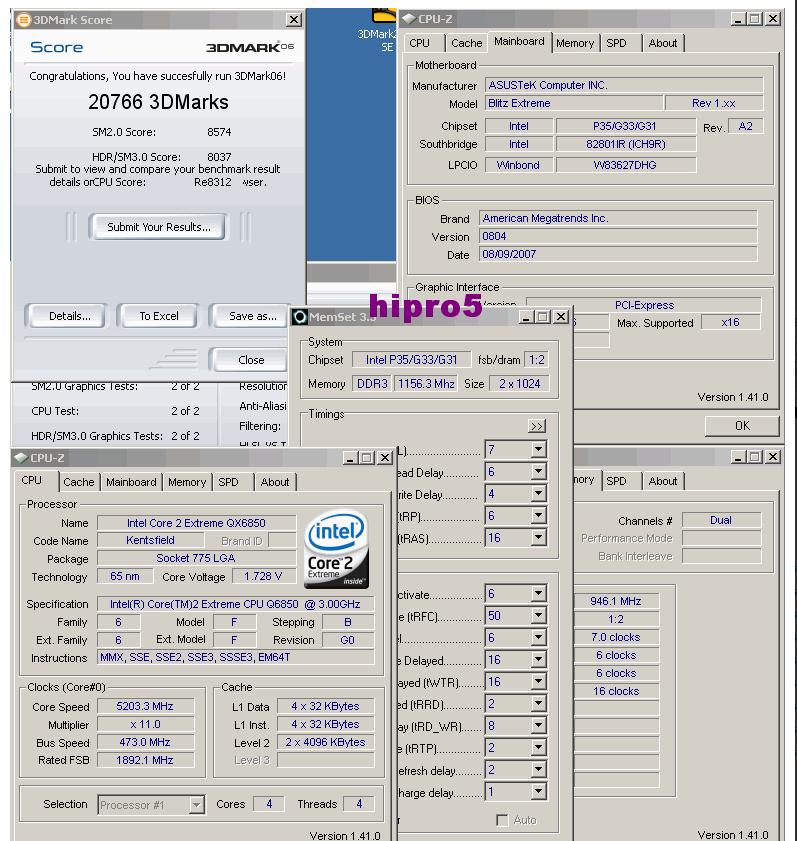Toggle the Auto checkbox in MemSet
The height and width of the screenshot is (841, 797).
(503, 820)
